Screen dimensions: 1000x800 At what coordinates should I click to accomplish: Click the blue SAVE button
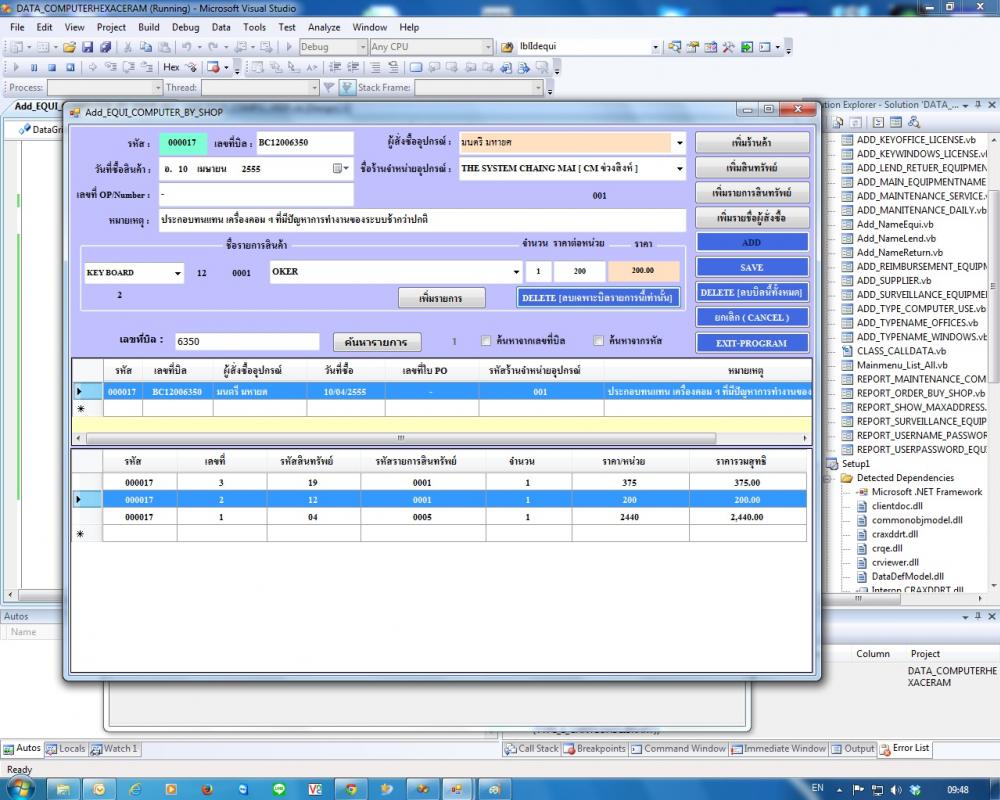[x=752, y=267]
